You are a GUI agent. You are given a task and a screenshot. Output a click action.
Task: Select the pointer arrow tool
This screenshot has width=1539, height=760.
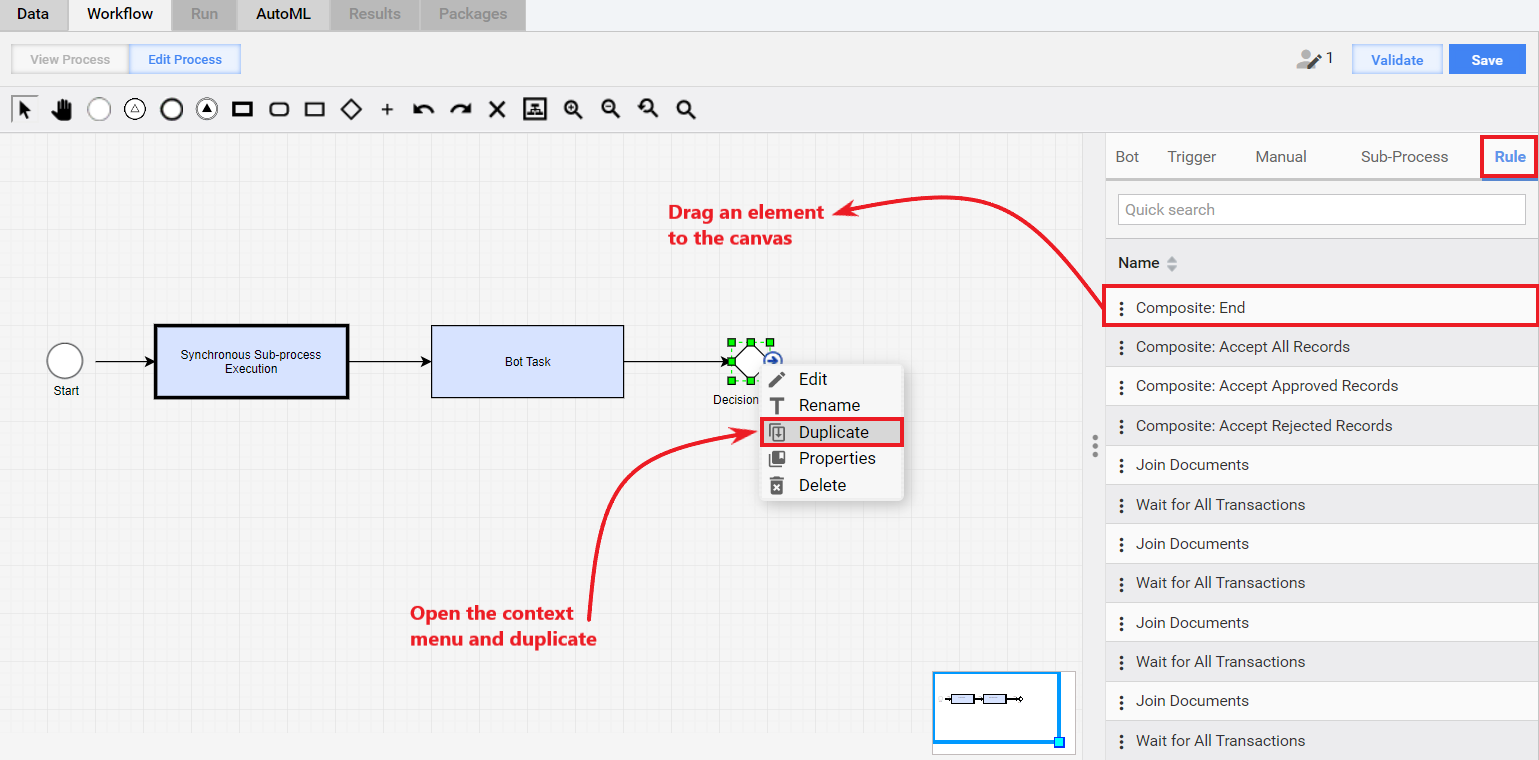point(25,109)
